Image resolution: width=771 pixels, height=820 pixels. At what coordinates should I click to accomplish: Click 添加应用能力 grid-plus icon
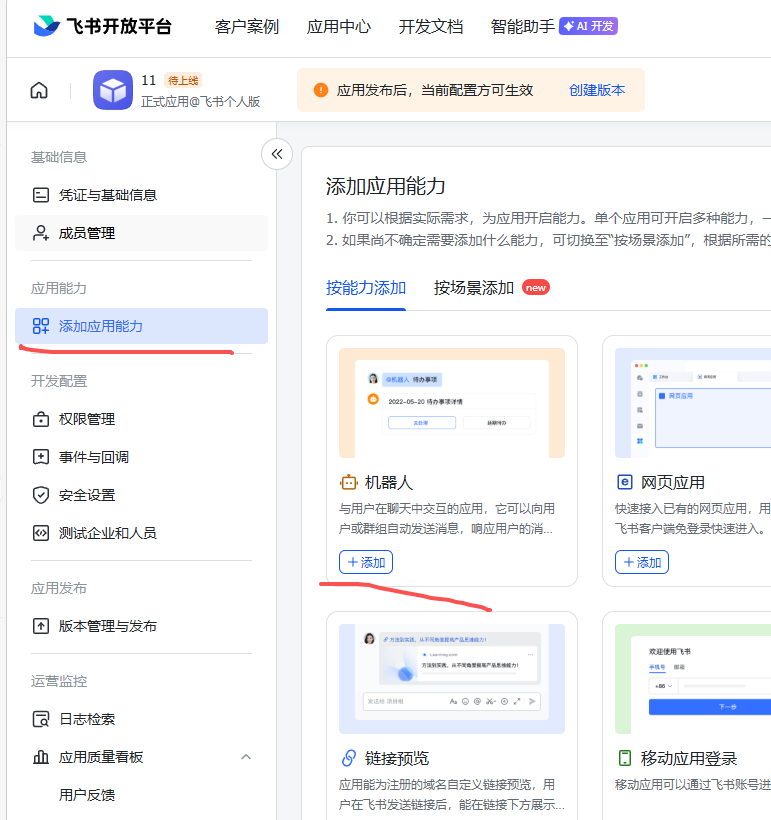(x=41, y=326)
